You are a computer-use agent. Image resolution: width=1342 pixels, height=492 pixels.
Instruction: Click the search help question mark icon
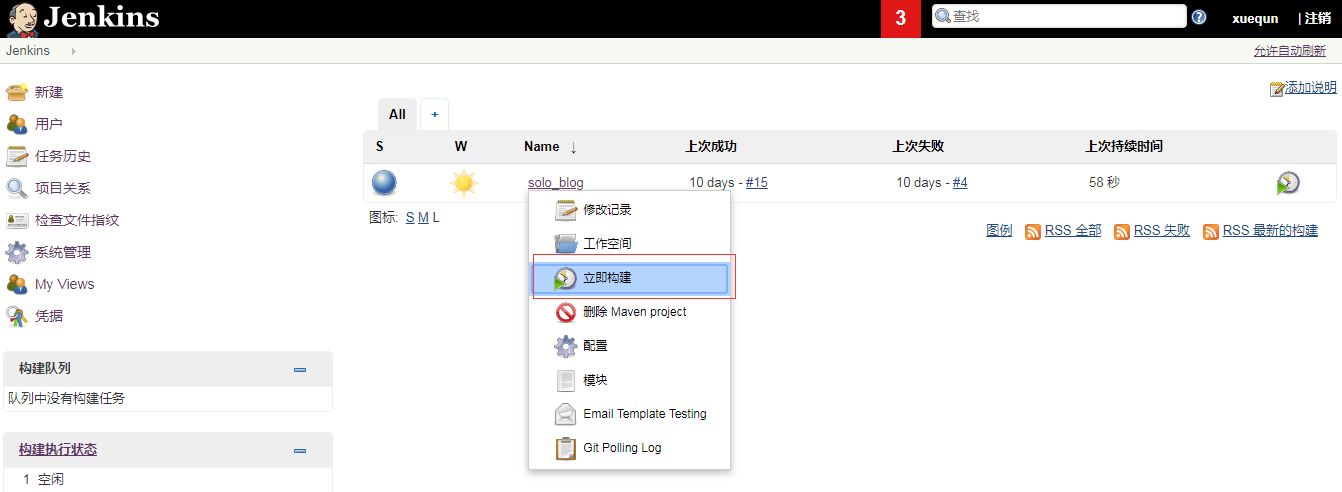1199,17
